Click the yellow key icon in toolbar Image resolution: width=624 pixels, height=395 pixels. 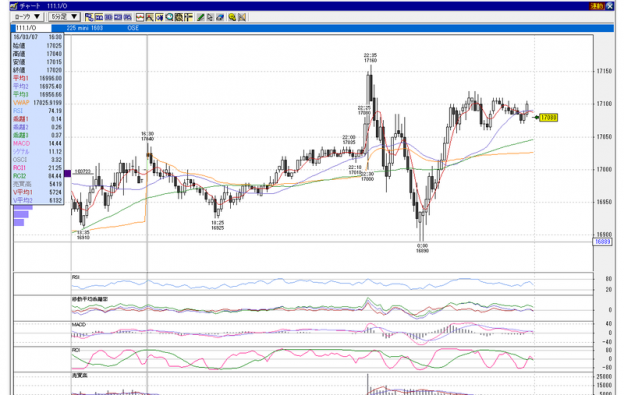coord(232,17)
